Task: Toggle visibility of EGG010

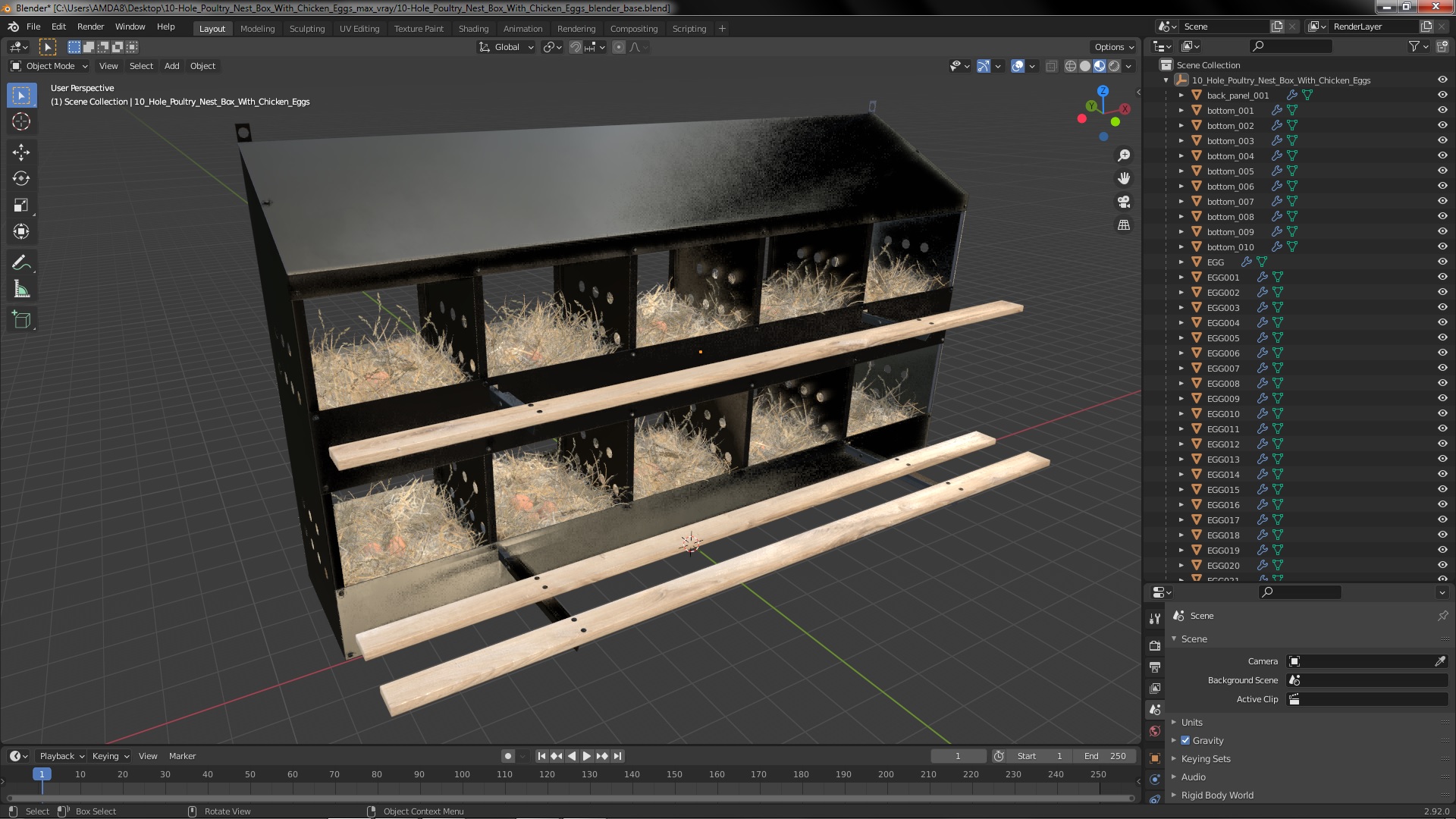Action: click(1442, 414)
